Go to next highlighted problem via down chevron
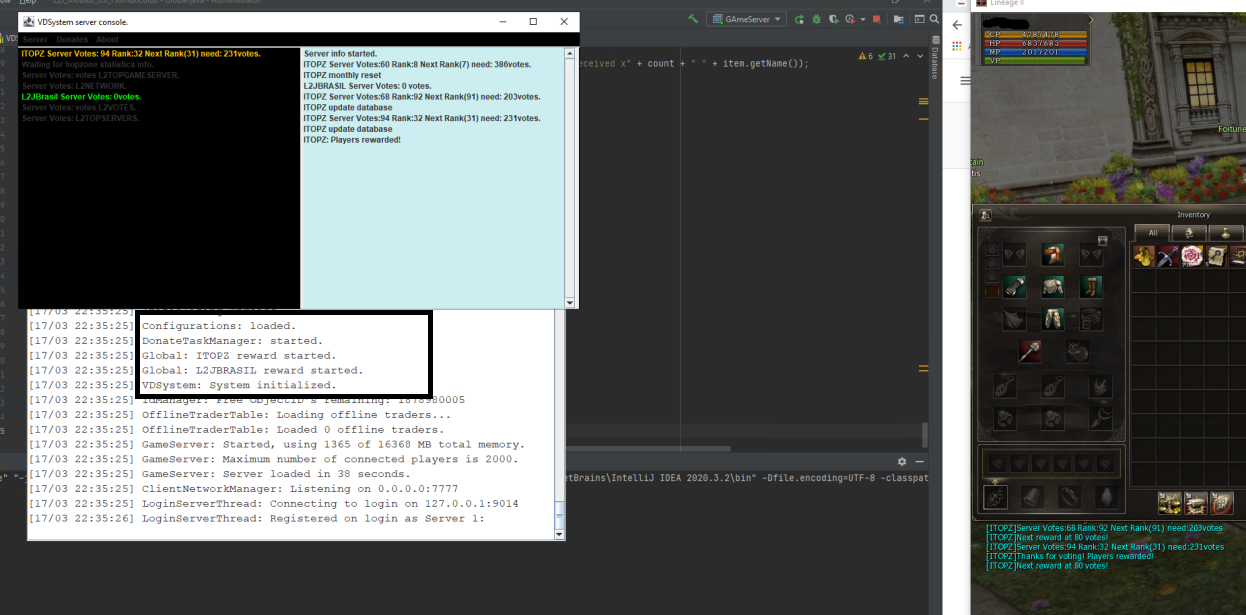This screenshot has height=615, width=1246. (920, 56)
